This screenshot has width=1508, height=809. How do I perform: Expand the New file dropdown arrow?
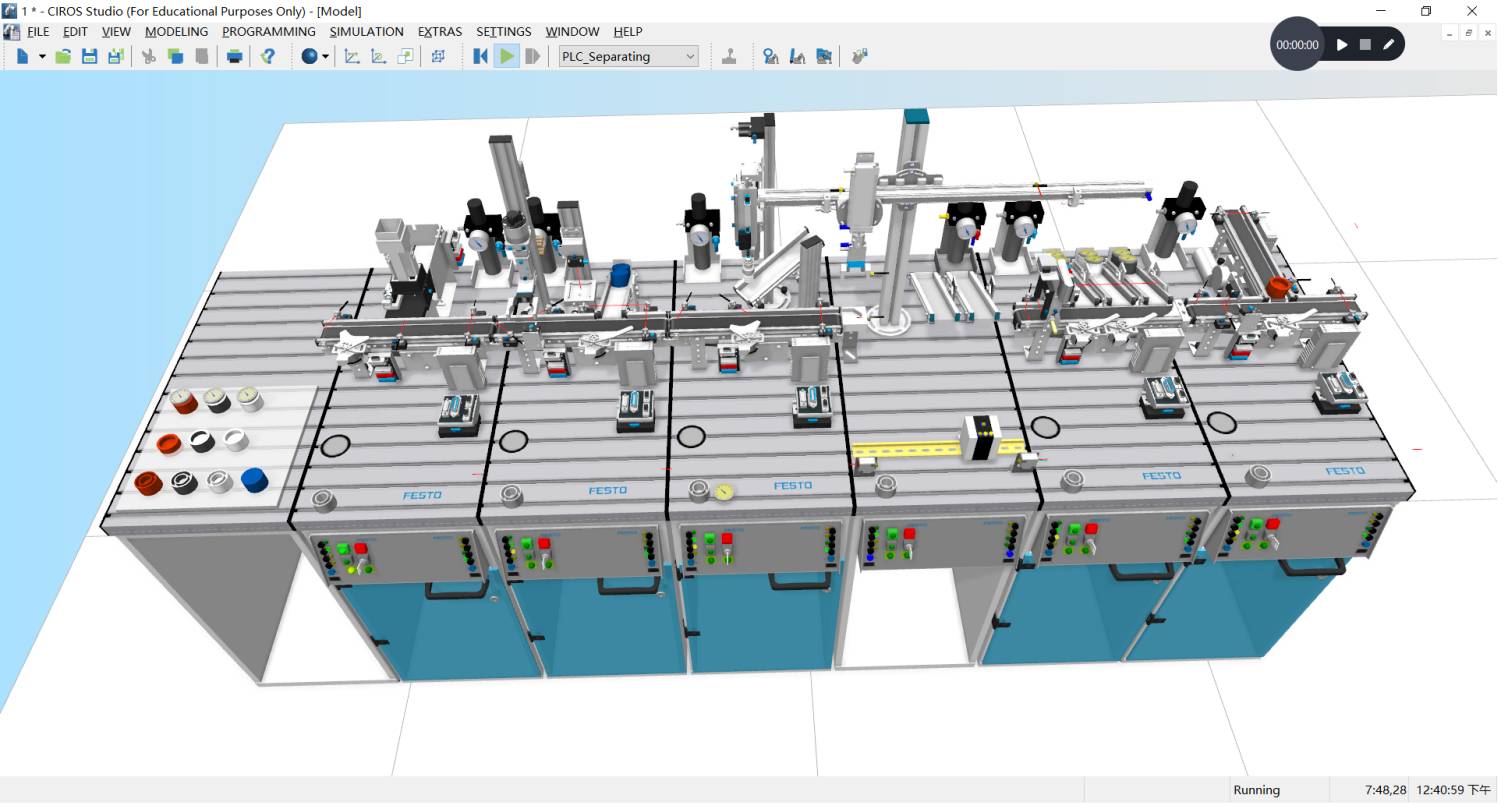tap(42, 57)
